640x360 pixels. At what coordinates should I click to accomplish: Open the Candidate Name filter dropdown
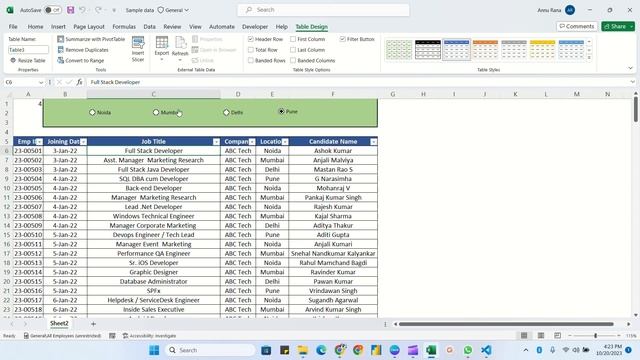pos(373,142)
